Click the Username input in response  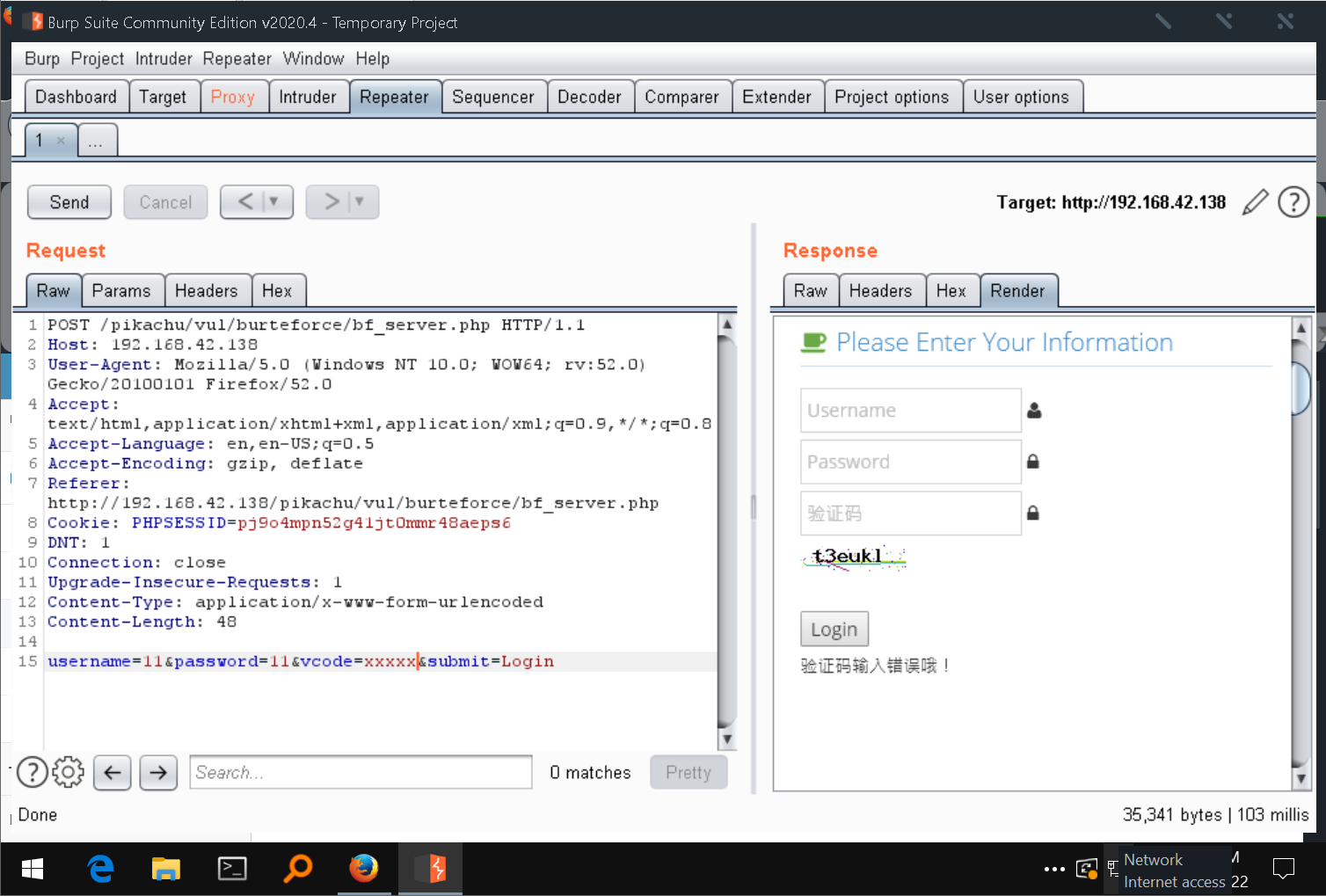[911, 411]
